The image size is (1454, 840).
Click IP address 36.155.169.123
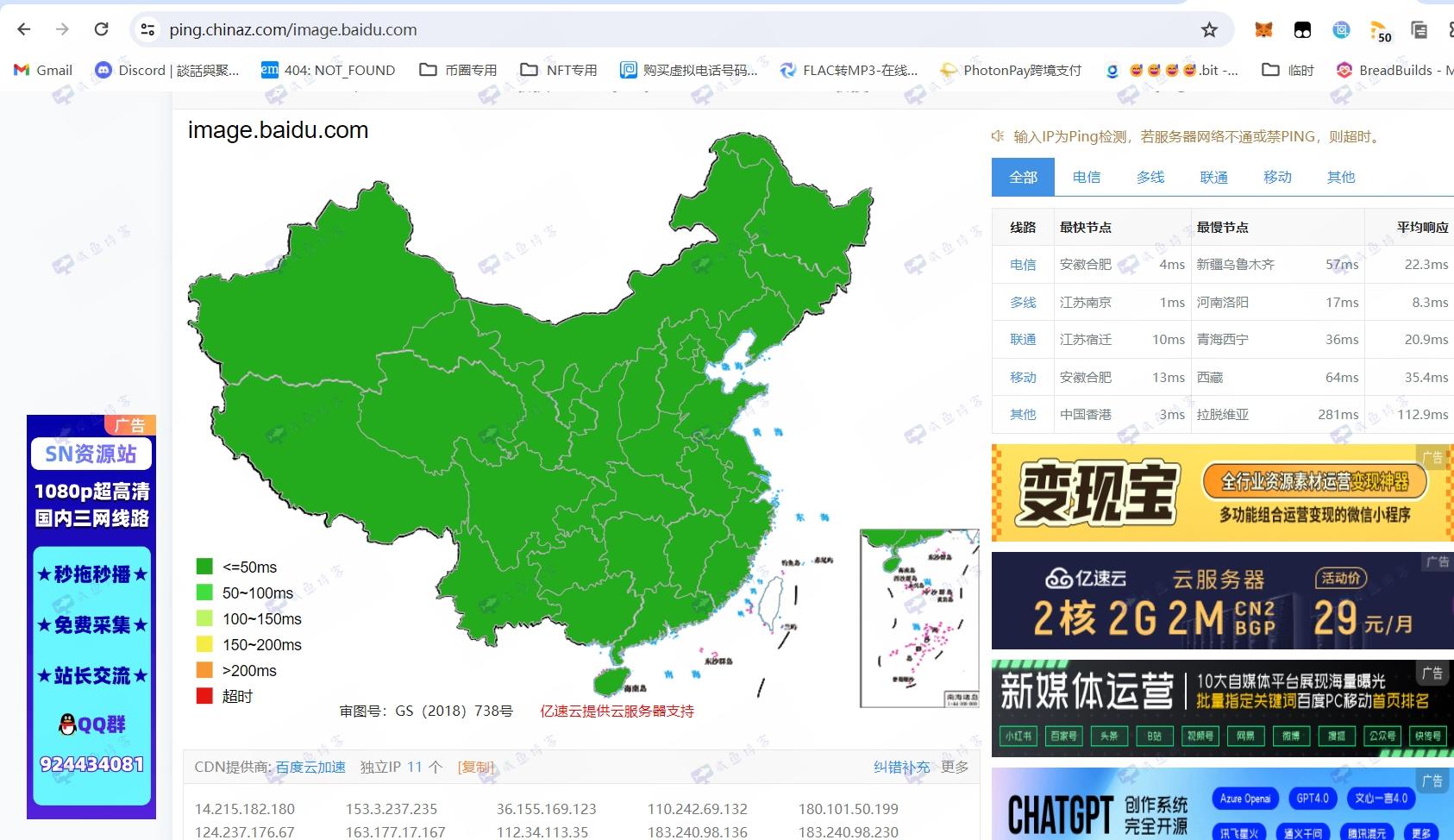tap(547, 809)
